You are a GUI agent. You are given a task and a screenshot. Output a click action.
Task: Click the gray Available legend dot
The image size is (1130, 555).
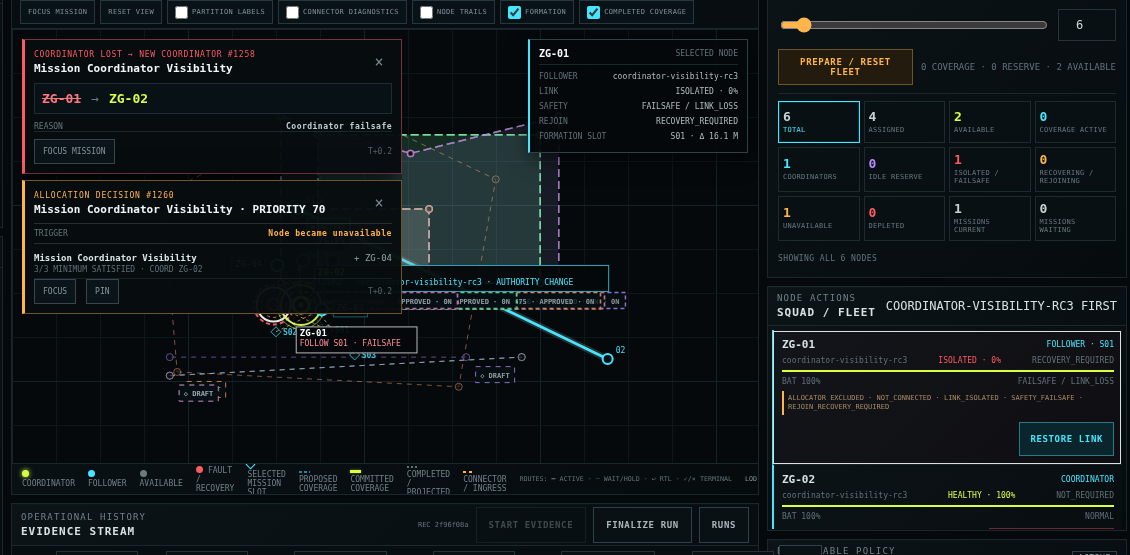143,474
